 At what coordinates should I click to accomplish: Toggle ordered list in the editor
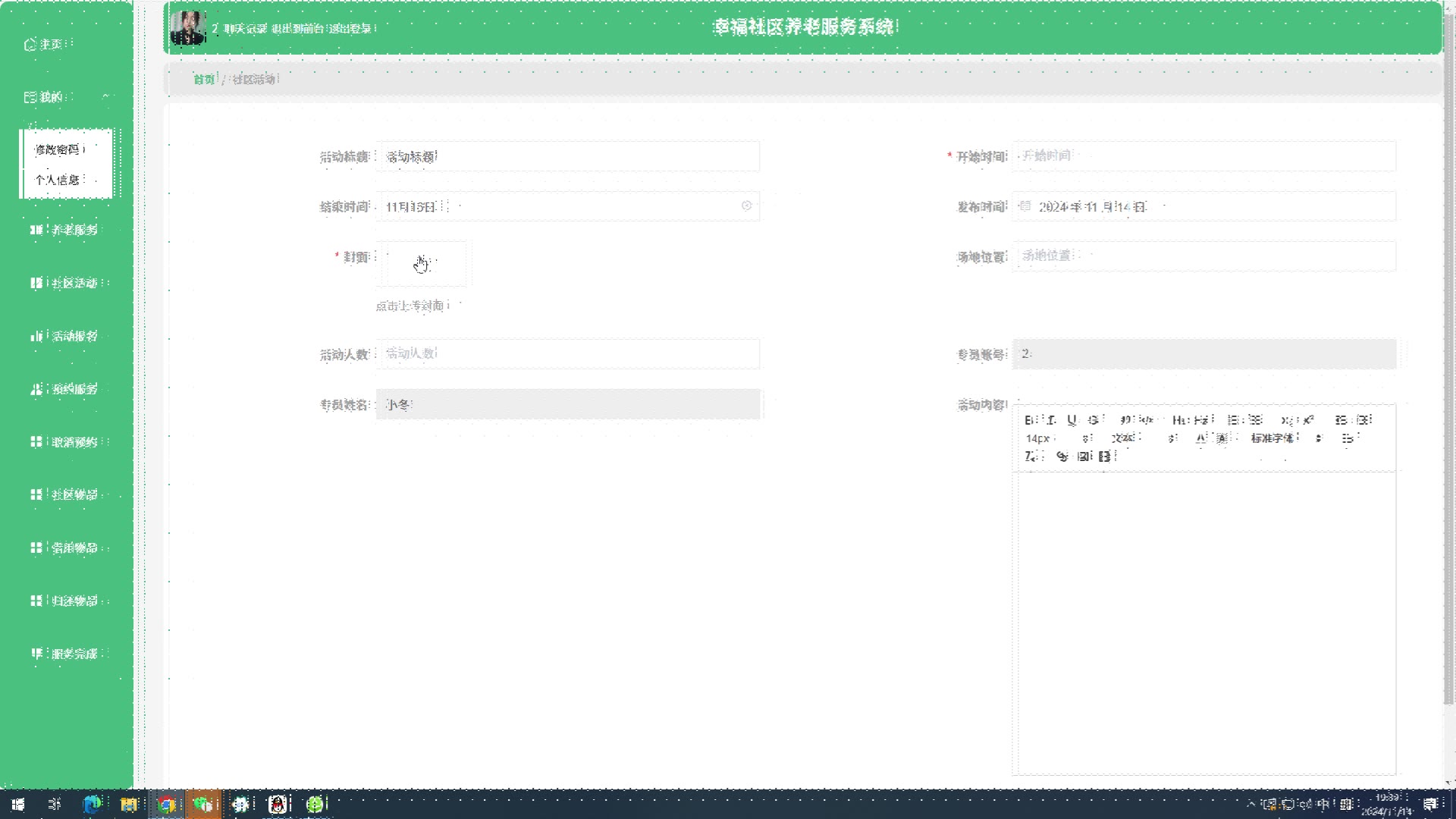(x=1234, y=420)
